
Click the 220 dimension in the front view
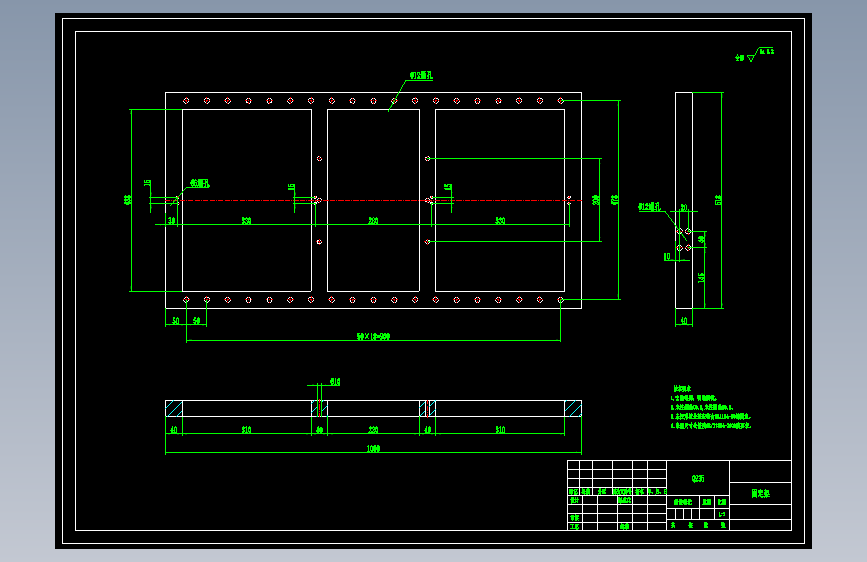373,221
